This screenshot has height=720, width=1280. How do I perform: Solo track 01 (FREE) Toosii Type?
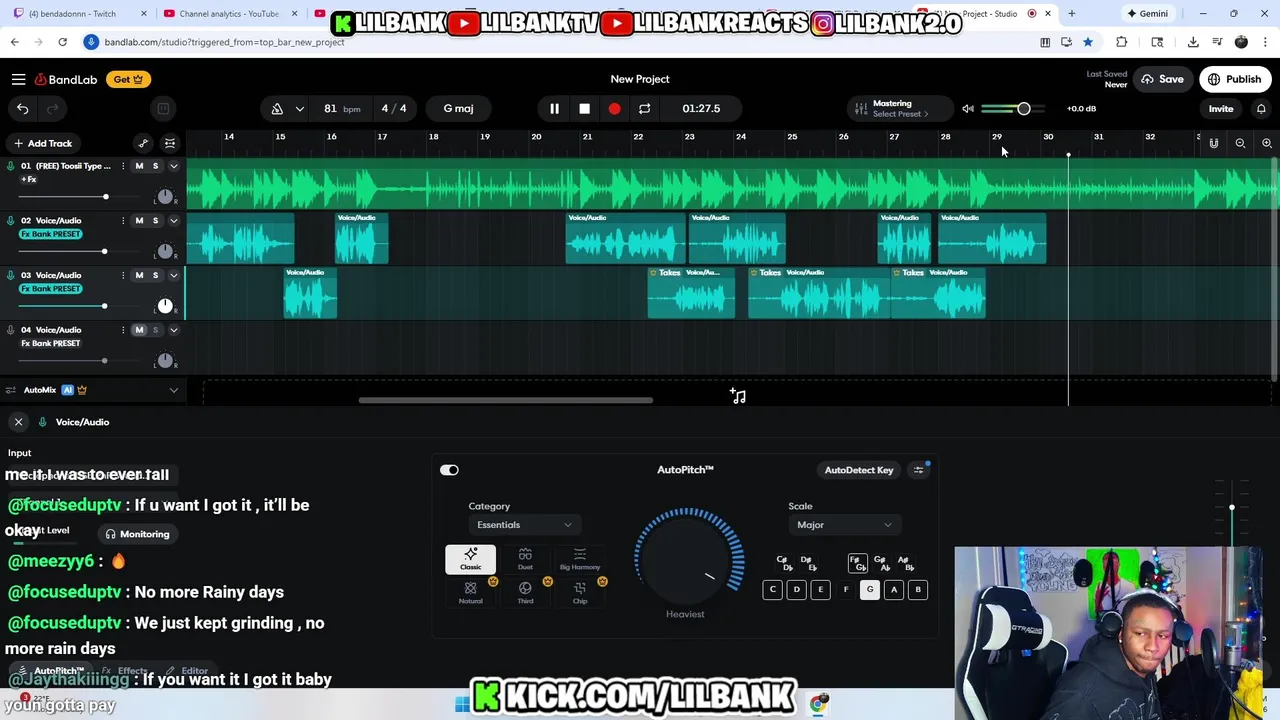click(x=155, y=166)
